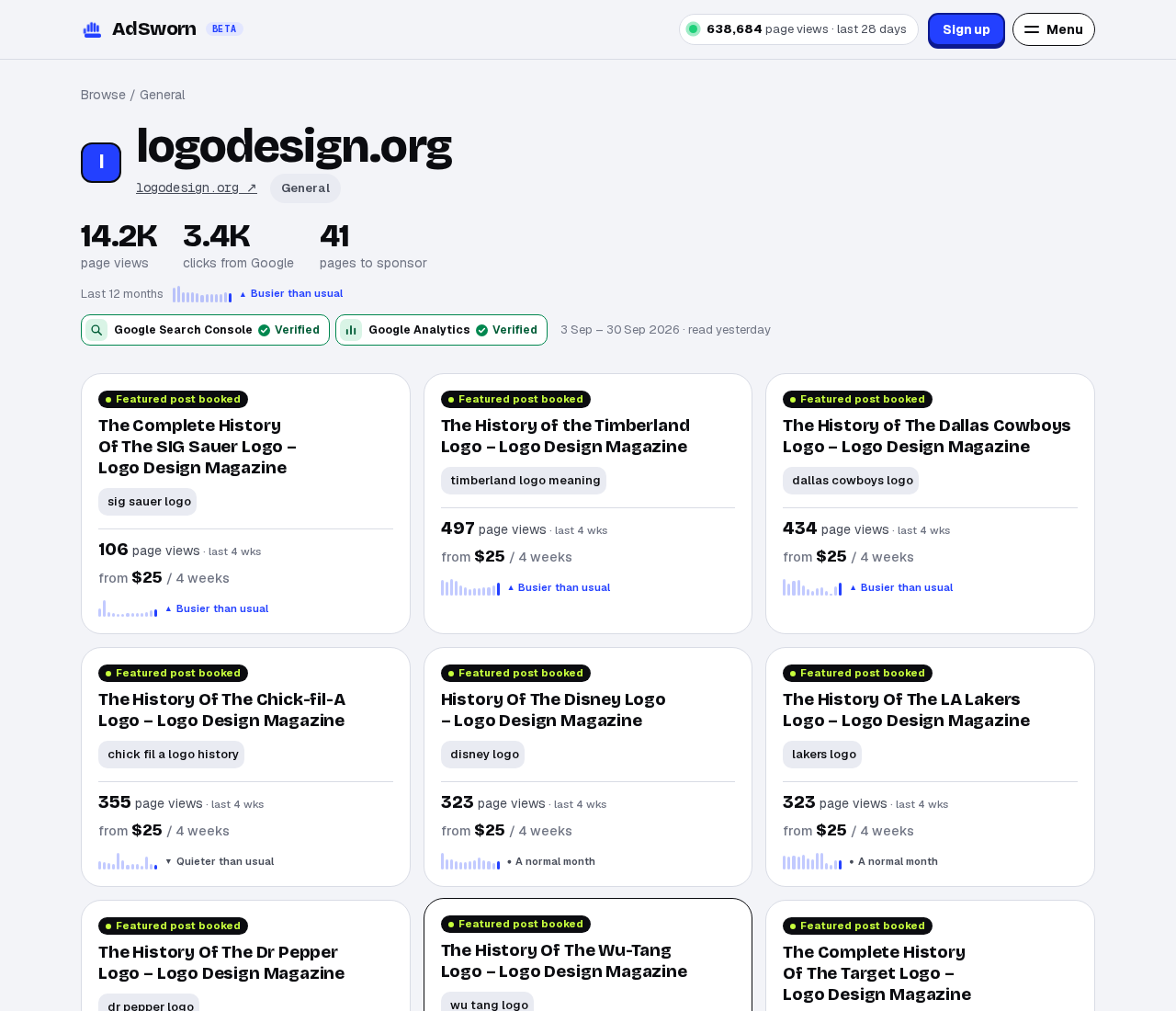Click the Google Analytics bar chart icon
This screenshot has width=1176, height=1011.
click(351, 330)
